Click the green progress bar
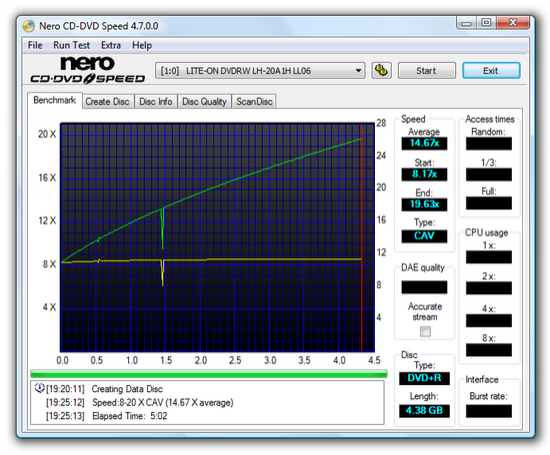The image size is (550, 455). pos(209,374)
